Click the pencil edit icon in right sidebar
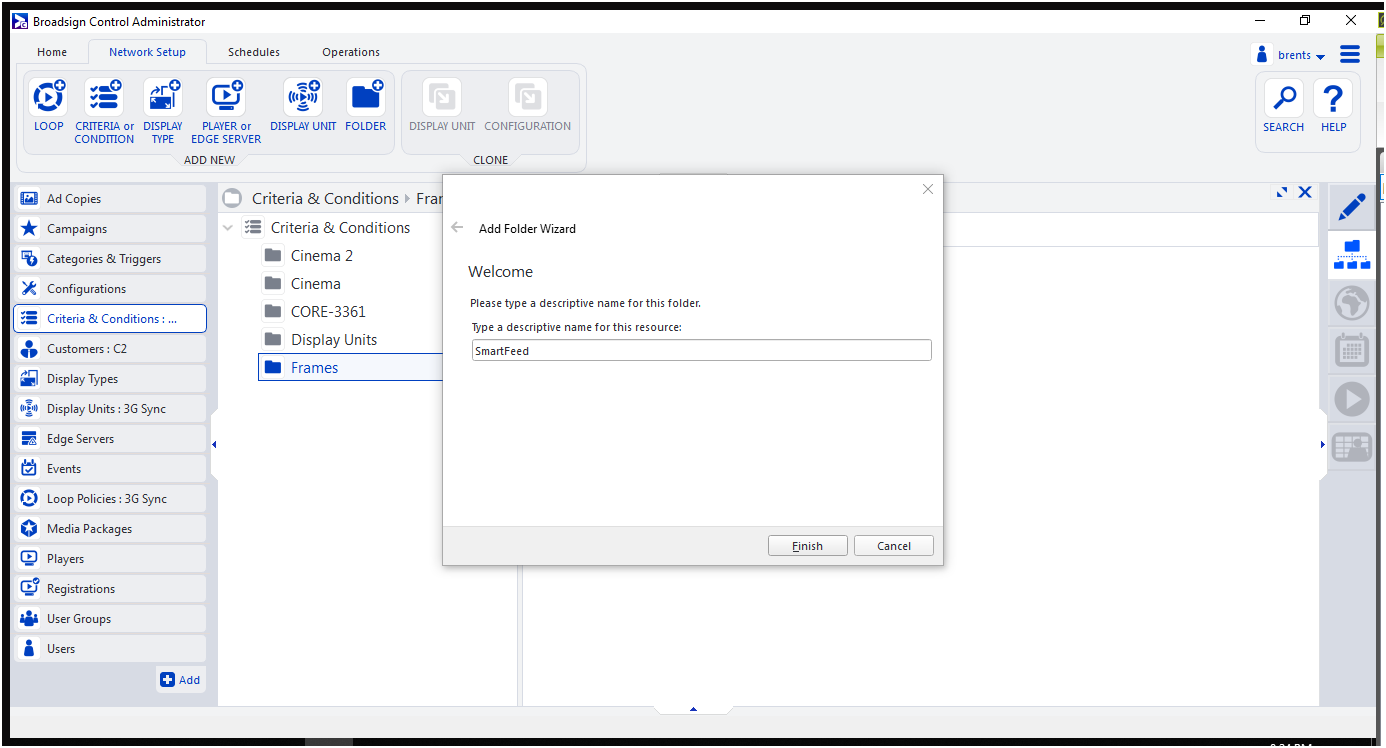The image size is (1386, 748). [1351, 208]
